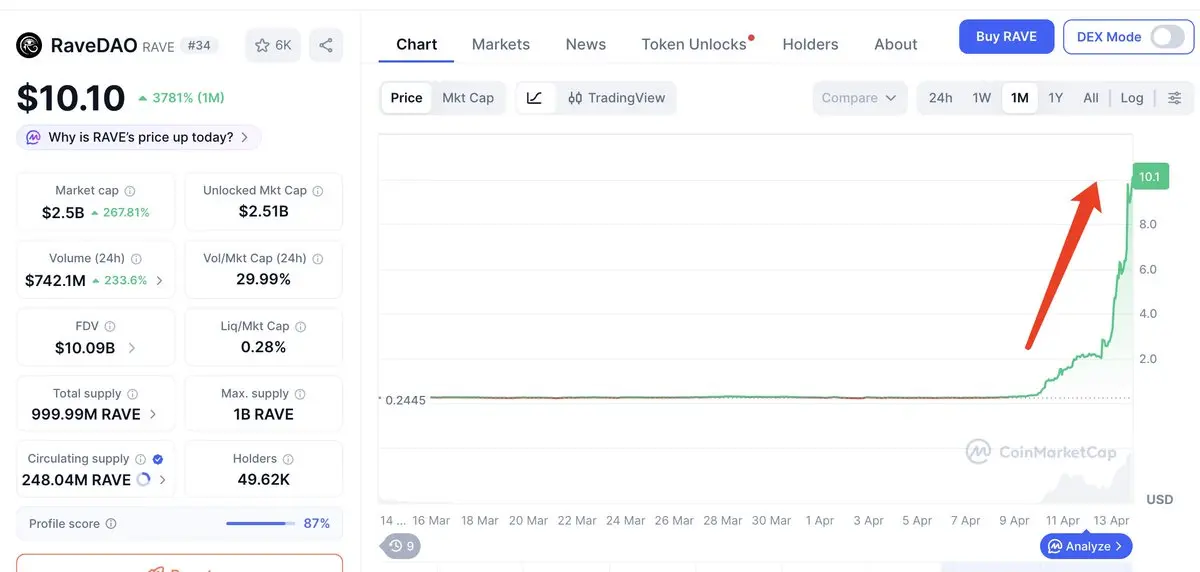Open the Compare dropdown
Screen dimensions: 1200x572
tap(859, 98)
